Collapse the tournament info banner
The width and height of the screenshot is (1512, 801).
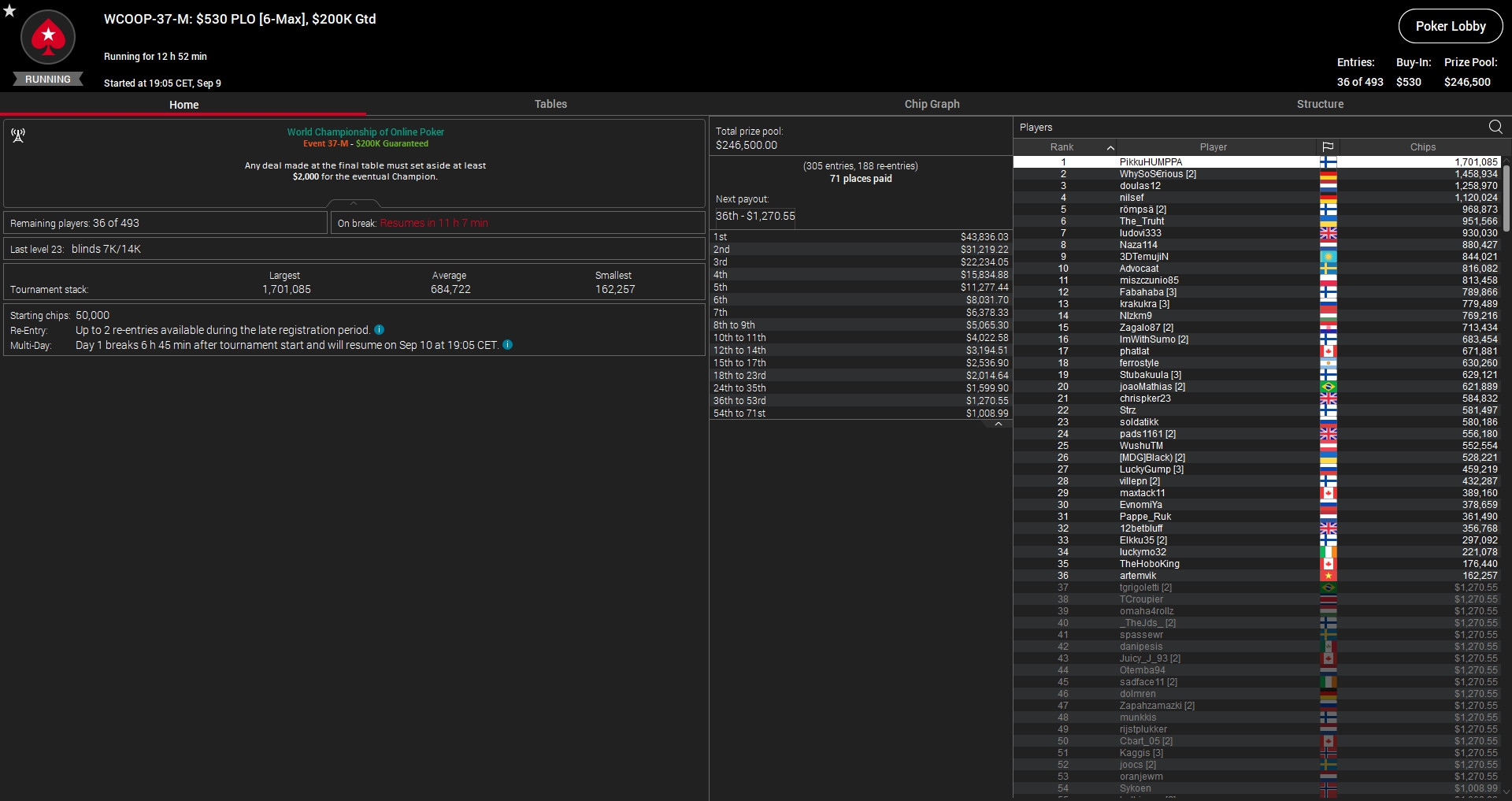354,203
